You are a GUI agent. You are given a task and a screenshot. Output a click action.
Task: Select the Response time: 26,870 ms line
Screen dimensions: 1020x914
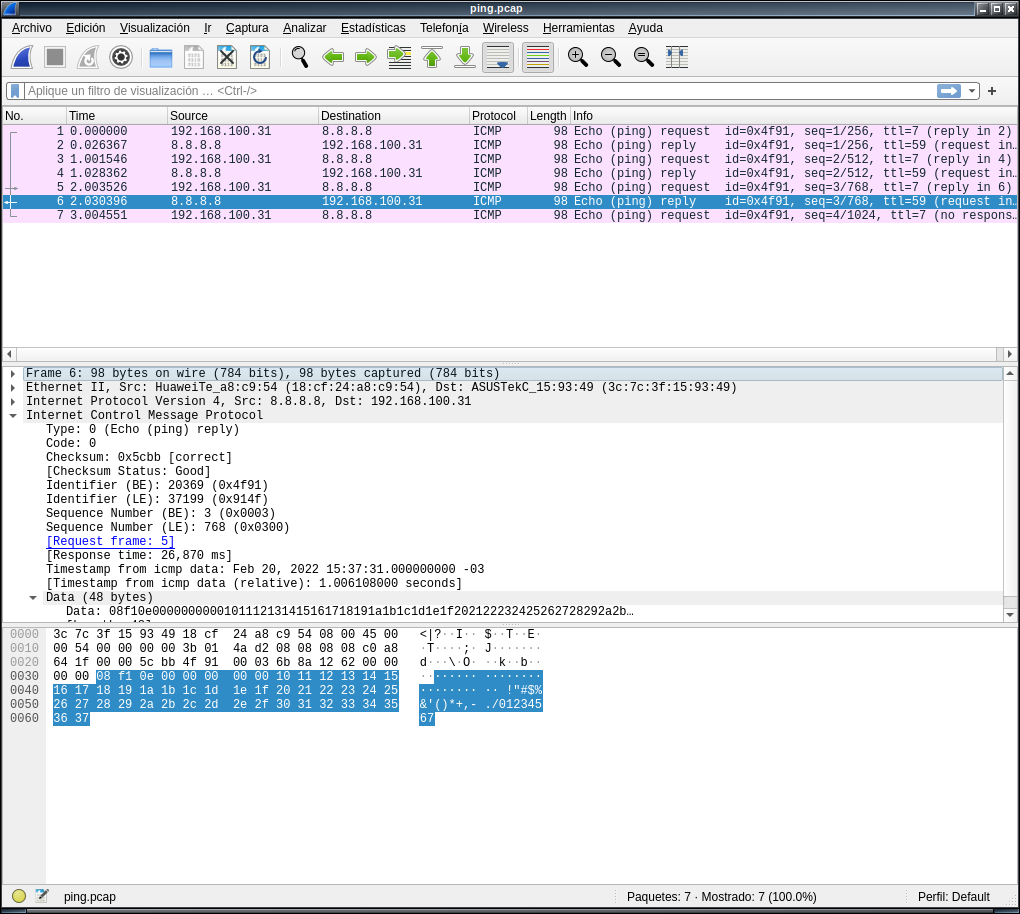click(x=139, y=556)
